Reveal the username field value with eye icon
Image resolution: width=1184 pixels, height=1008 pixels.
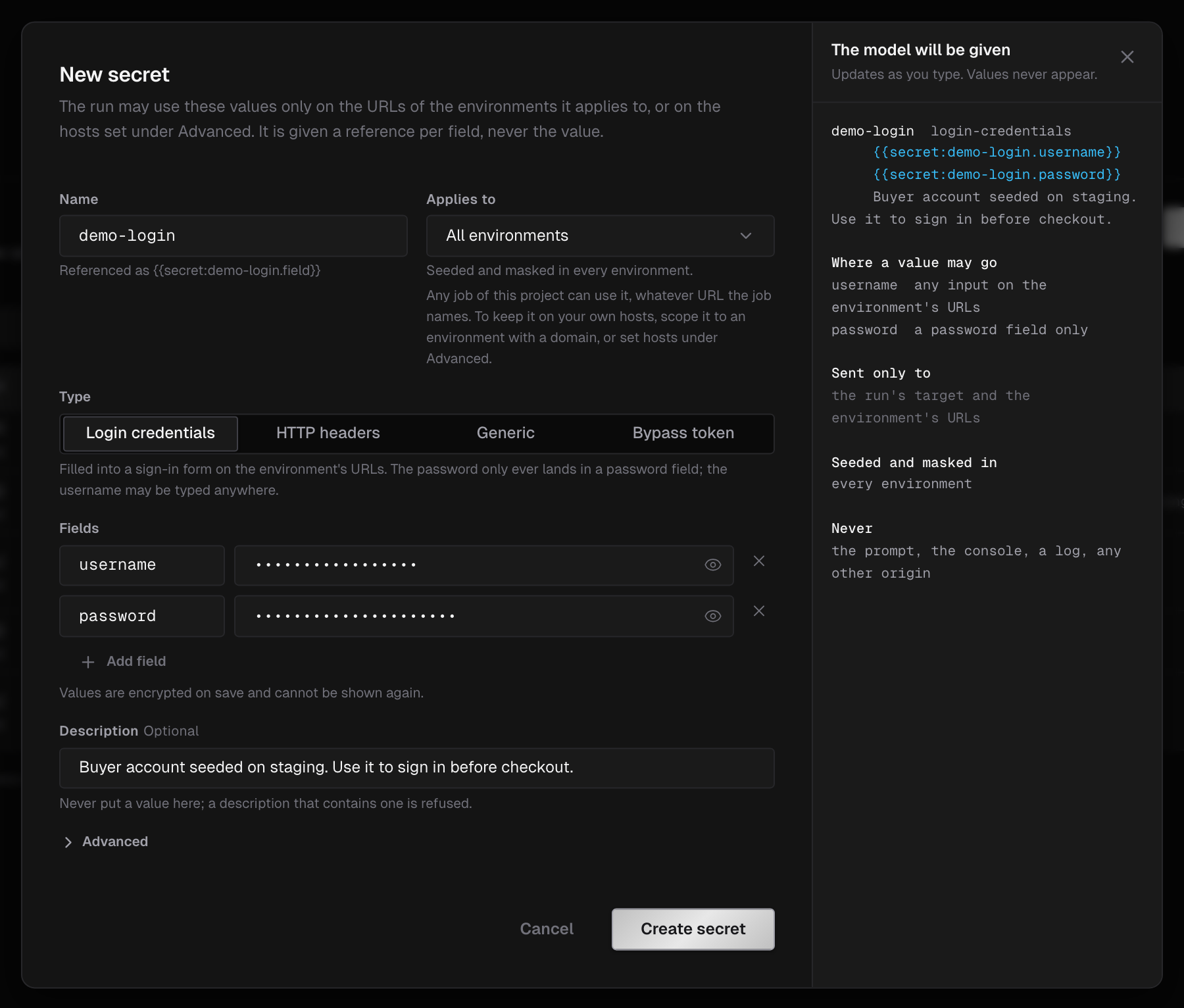[x=712, y=565]
